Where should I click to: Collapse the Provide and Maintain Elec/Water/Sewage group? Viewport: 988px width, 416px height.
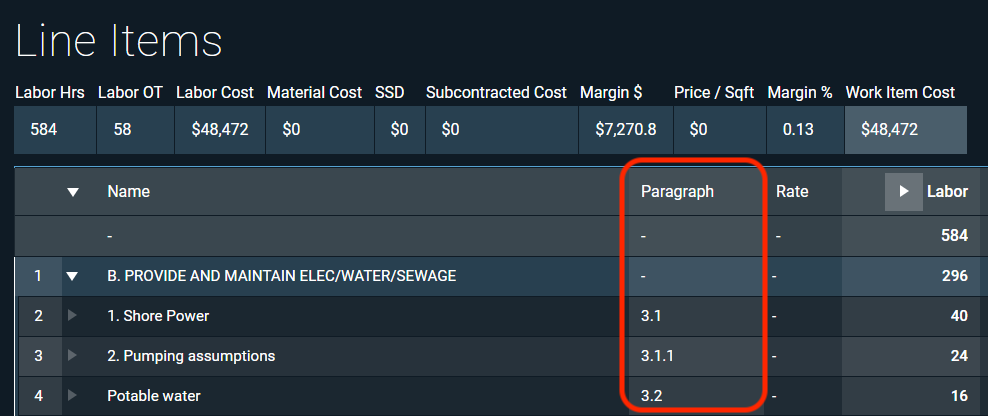[x=72, y=276]
